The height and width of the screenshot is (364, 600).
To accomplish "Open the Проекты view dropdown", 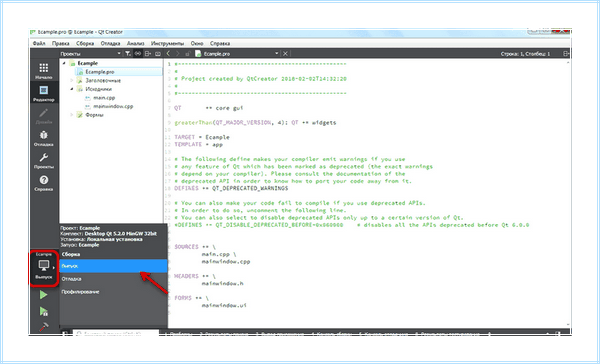I will 90,54.
